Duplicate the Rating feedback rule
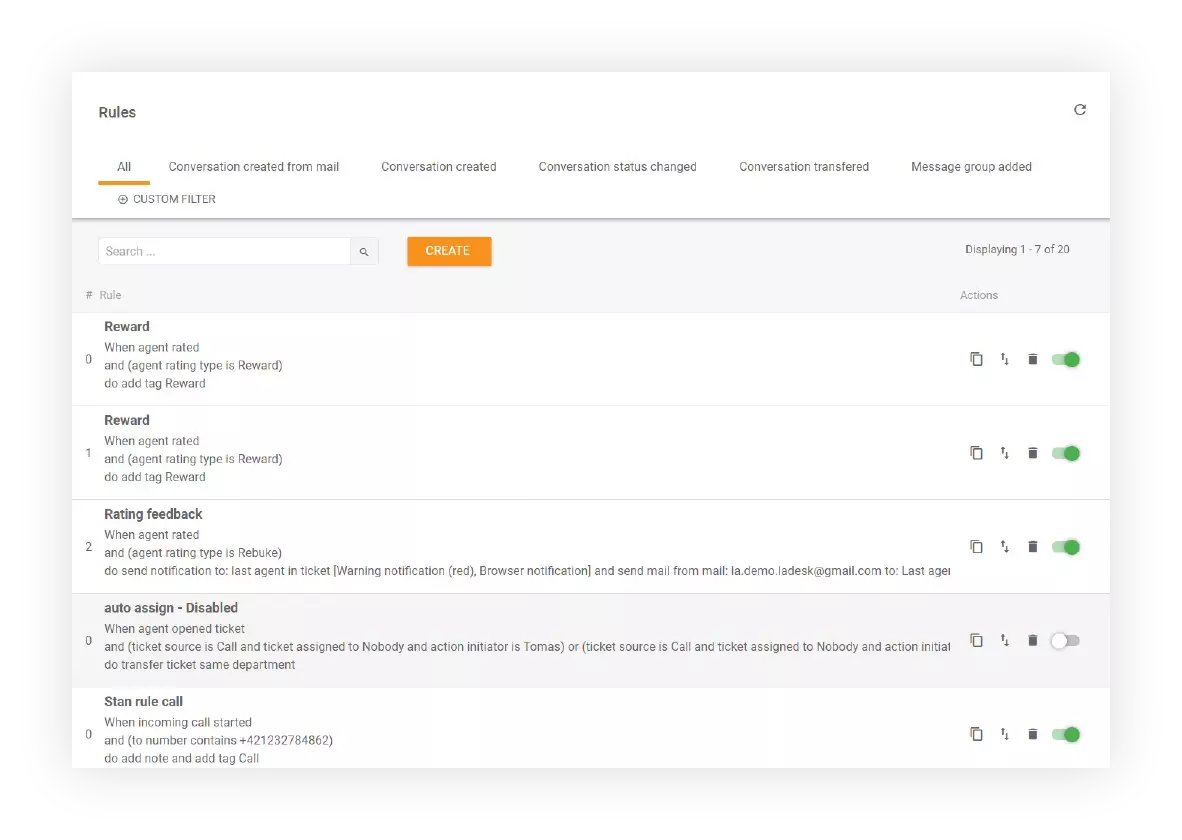Image resolution: width=1182 pixels, height=840 pixels. point(977,546)
